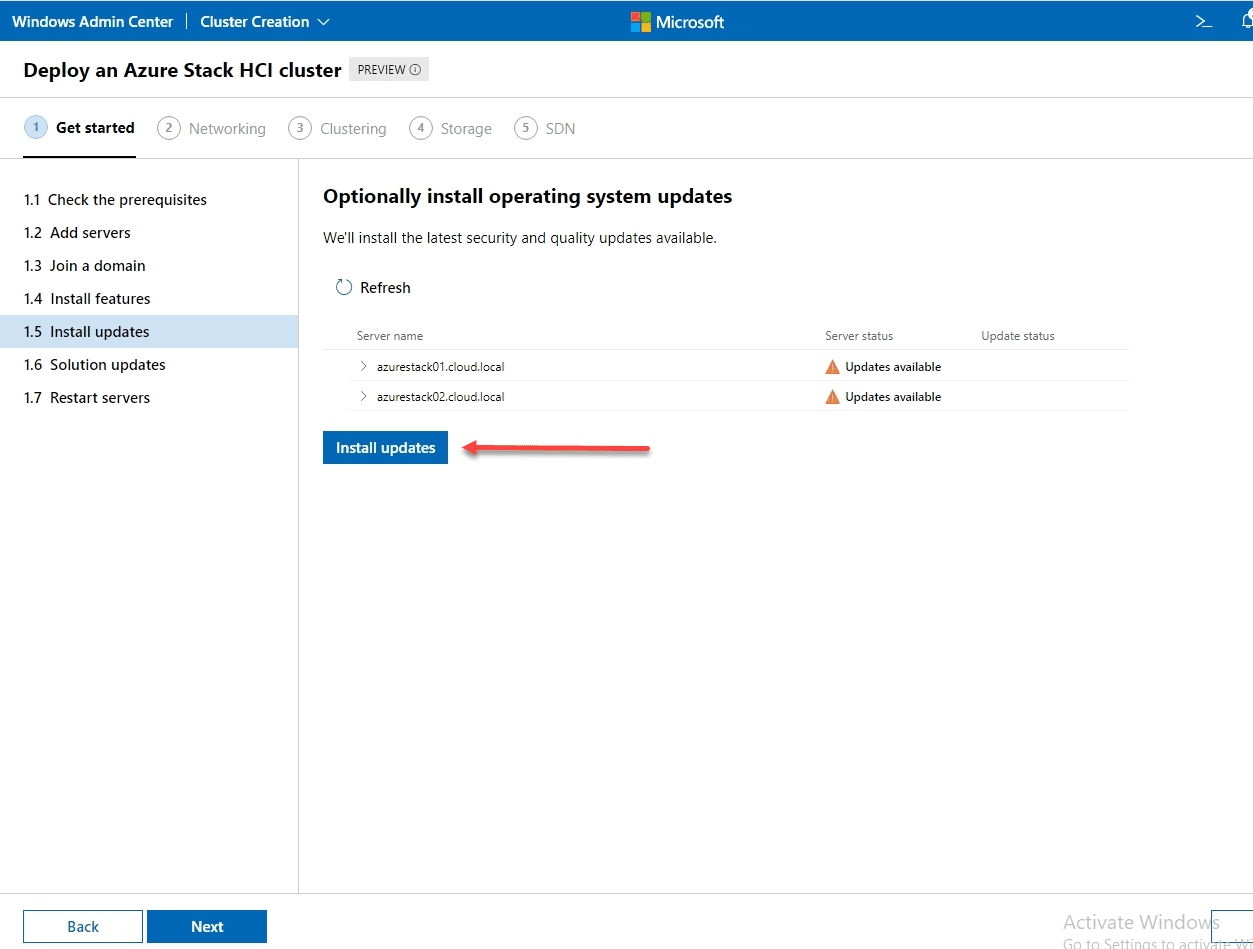Go to the Networking step tab
Viewport: 1253px width, 949px height.
[x=212, y=128]
